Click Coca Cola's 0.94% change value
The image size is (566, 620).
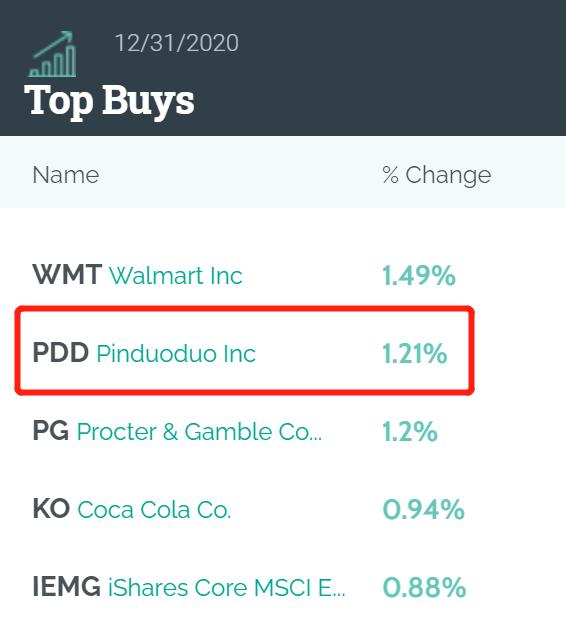point(423,509)
